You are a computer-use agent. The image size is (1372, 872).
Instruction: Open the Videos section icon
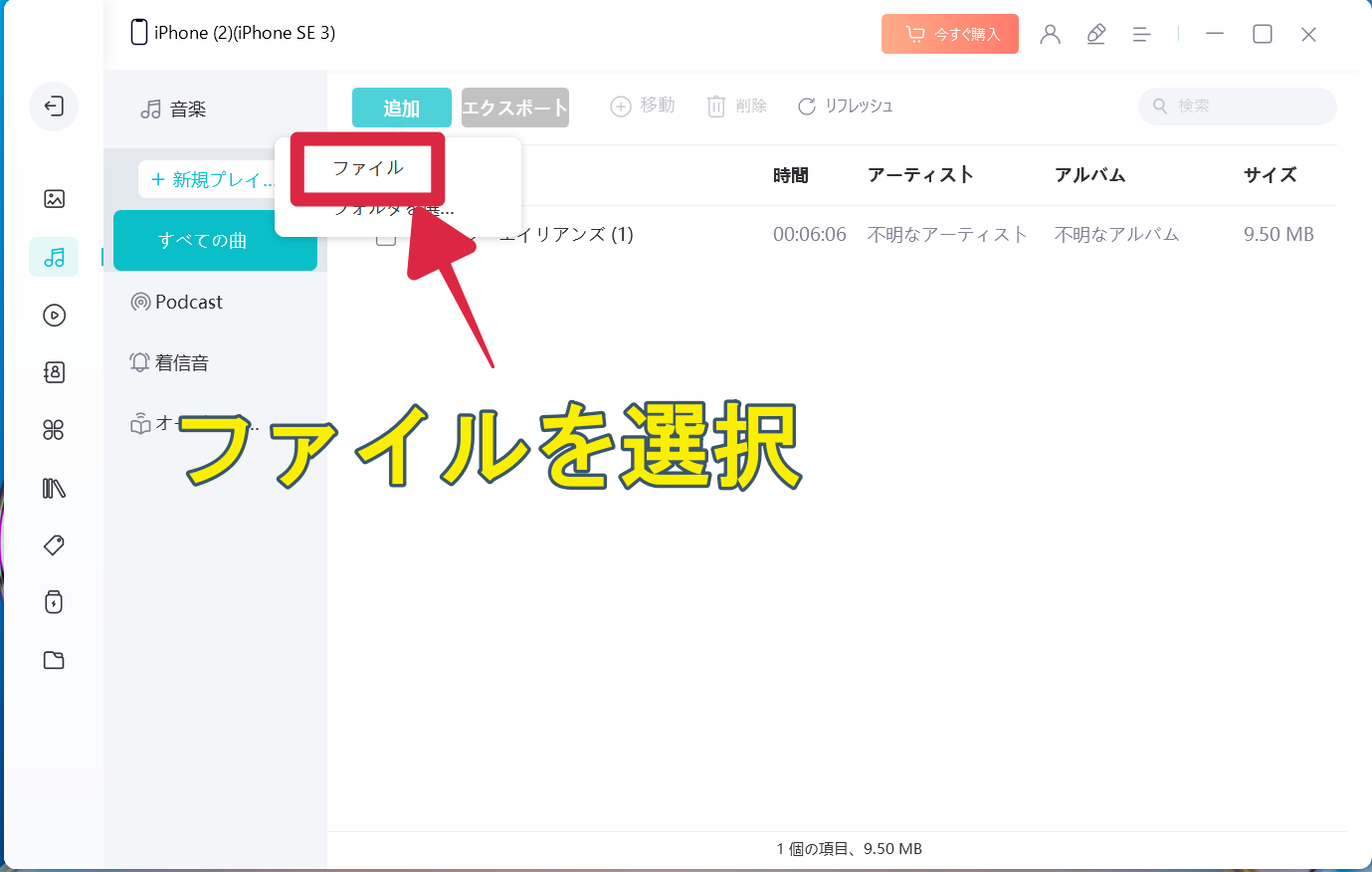[x=54, y=316]
